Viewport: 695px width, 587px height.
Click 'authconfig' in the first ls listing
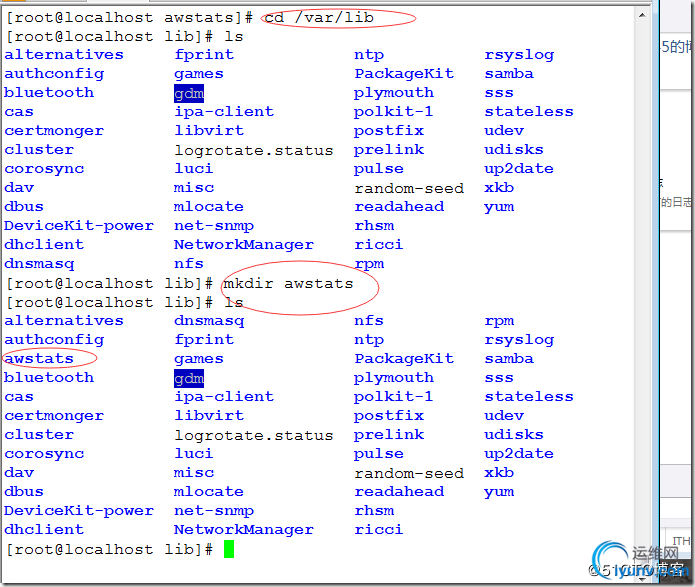point(54,74)
